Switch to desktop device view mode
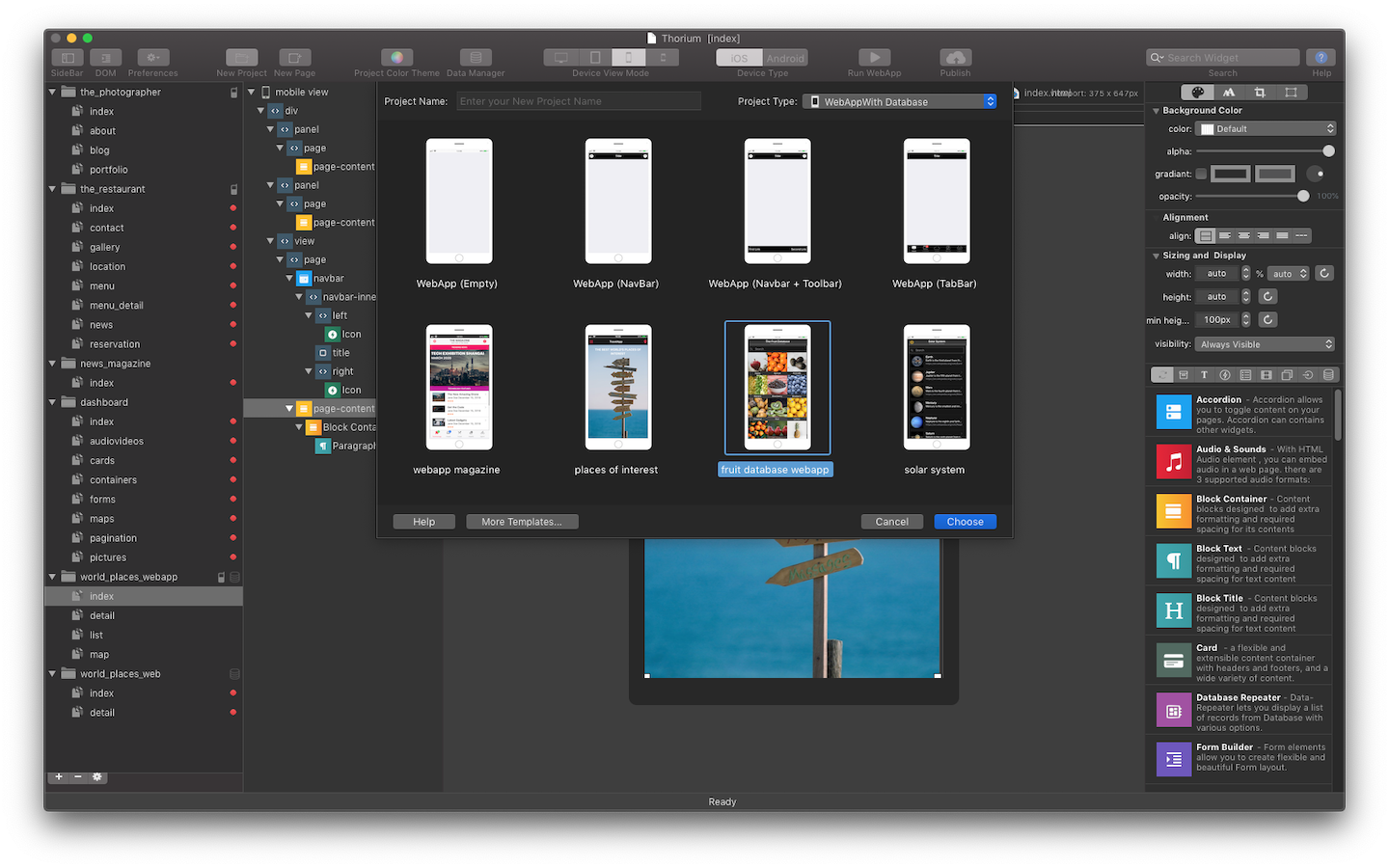 (560, 58)
